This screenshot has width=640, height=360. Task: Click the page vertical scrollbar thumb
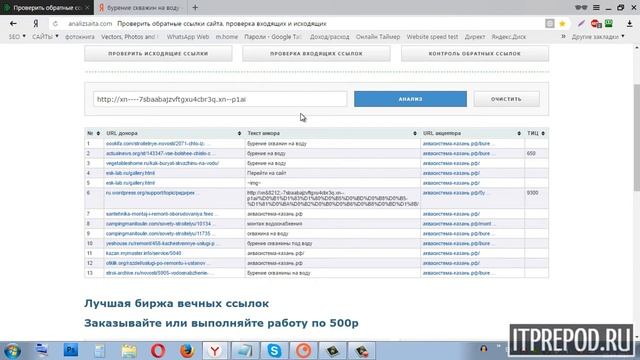click(x=636, y=137)
